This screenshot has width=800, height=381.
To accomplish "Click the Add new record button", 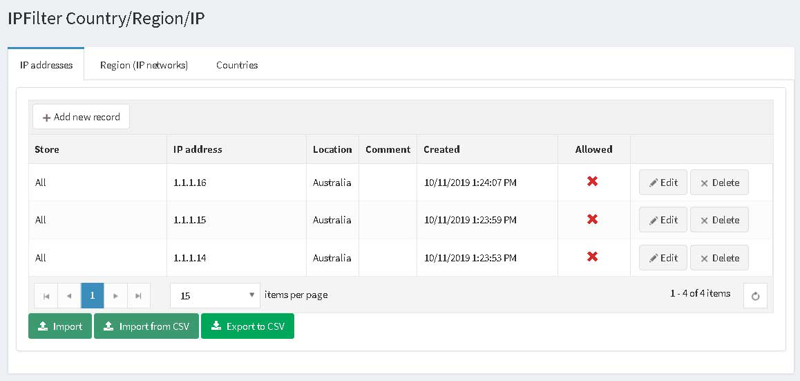I will point(81,117).
